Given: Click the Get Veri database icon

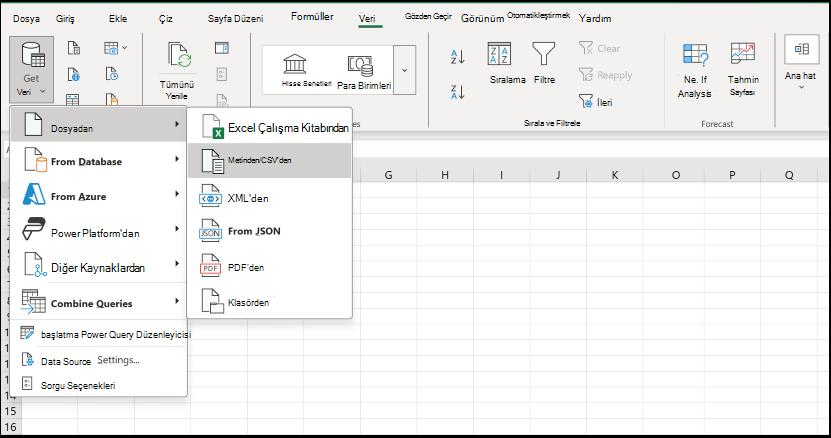Looking at the screenshot, I should [32, 55].
